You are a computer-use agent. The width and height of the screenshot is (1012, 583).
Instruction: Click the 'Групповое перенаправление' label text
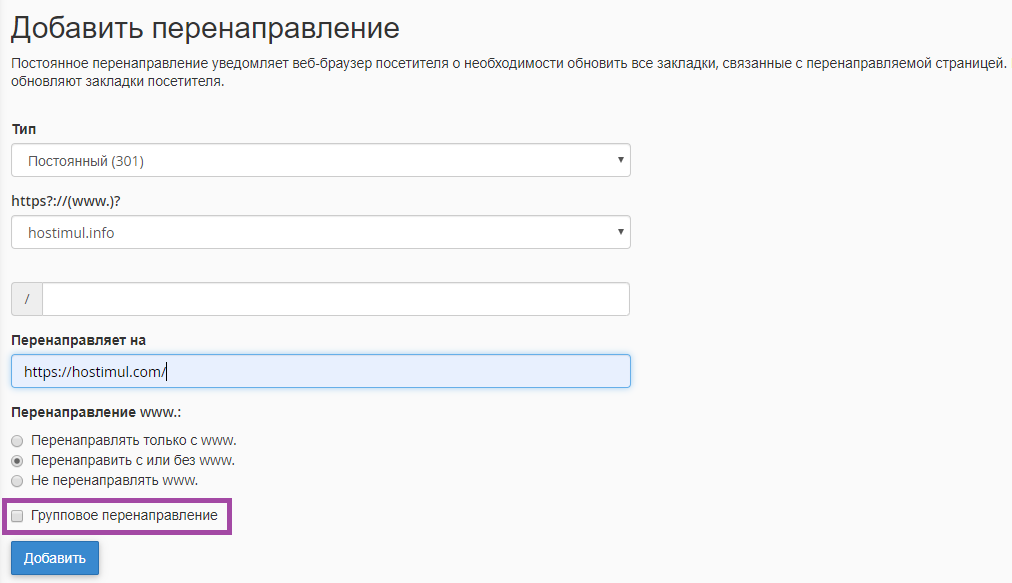[124, 516]
